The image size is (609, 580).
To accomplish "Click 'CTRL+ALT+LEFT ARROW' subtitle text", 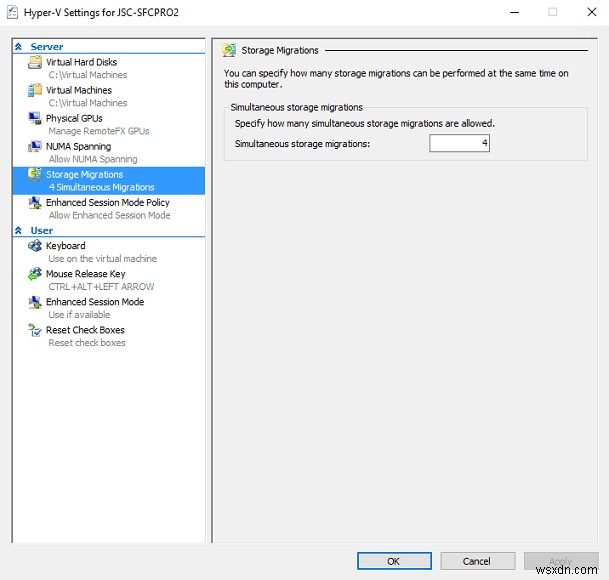I will tap(101, 287).
